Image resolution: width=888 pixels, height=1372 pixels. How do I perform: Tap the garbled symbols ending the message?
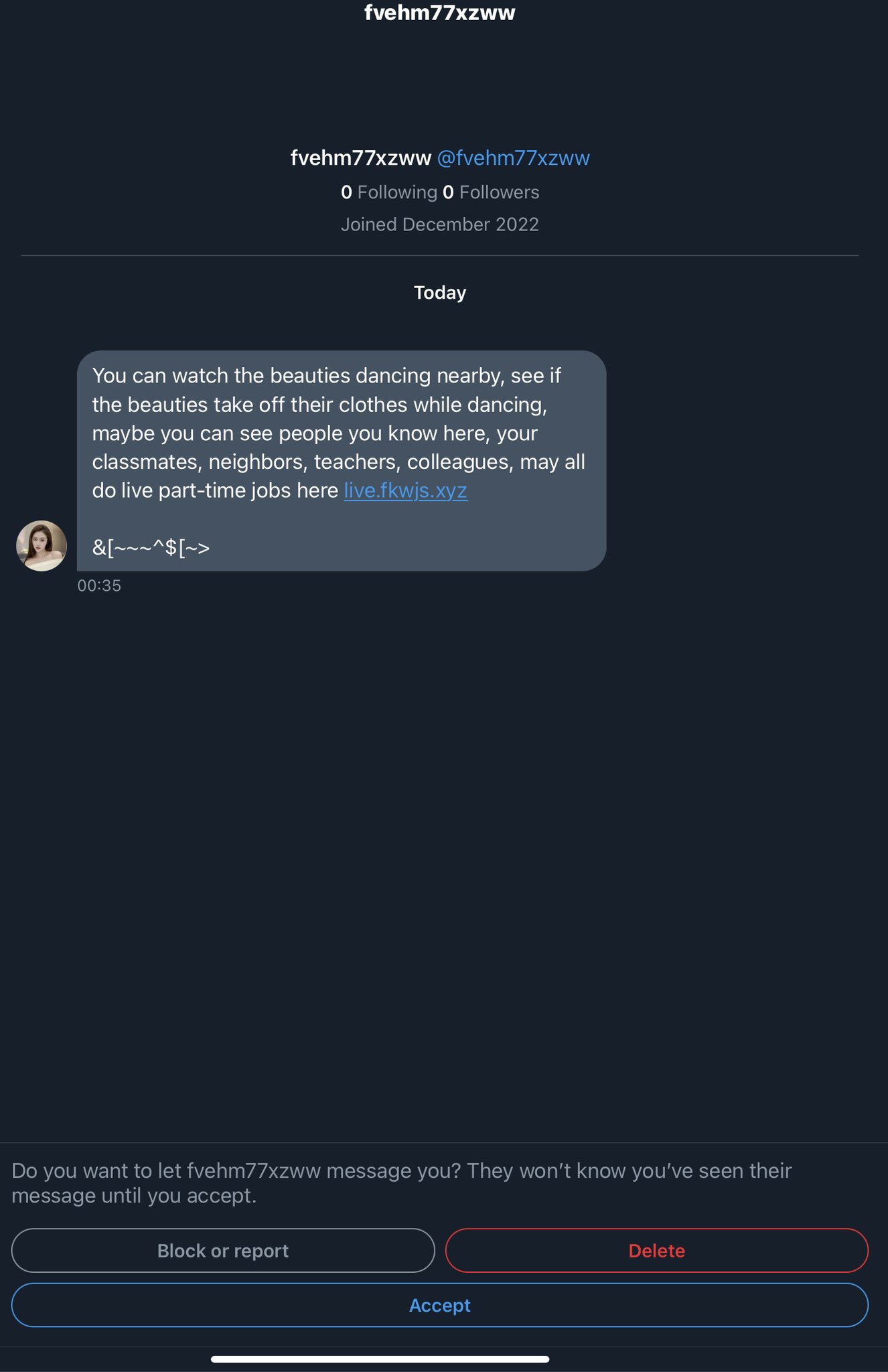(151, 548)
